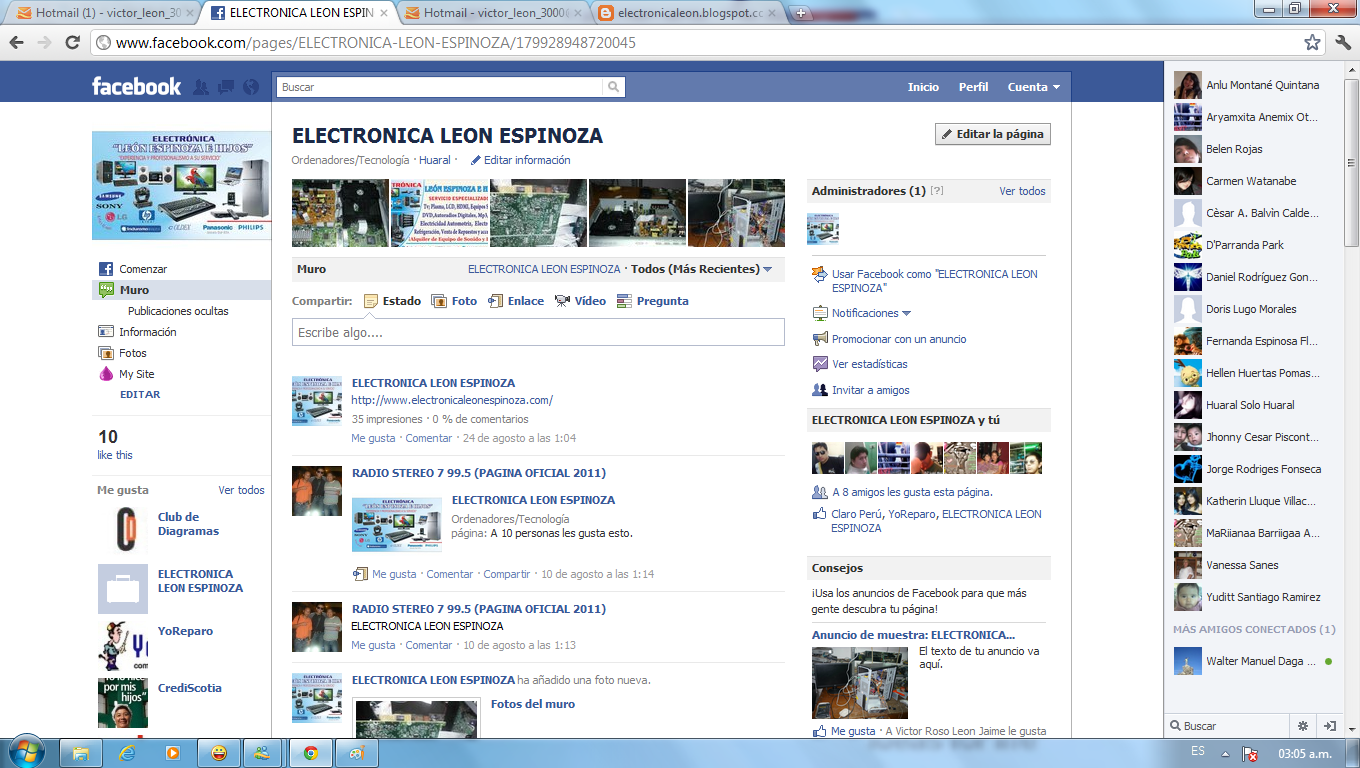Viewport: 1360px width, 768px height.
Task: Click the Editar la página button
Action: [x=992, y=133]
